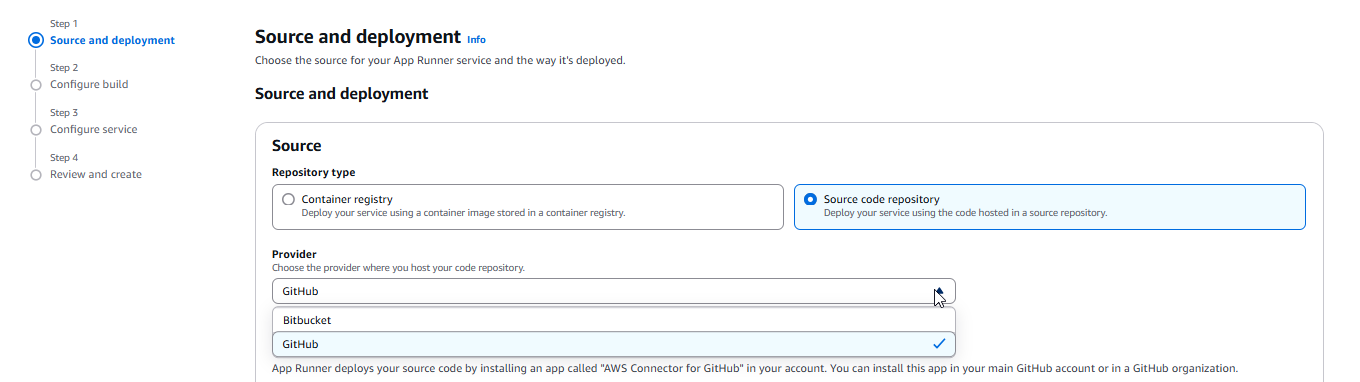Click the Step 1 circle indicator

(36, 40)
